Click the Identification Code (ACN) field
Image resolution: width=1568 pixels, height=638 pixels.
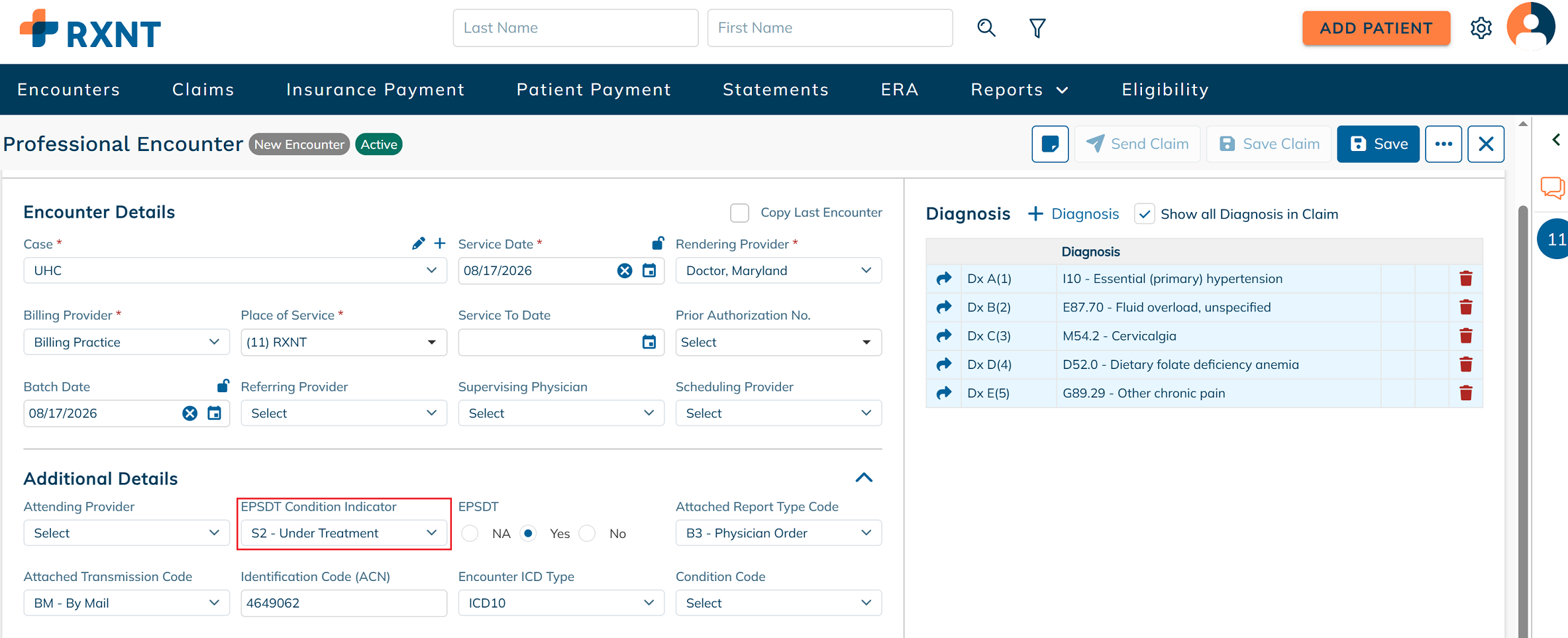click(343, 603)
